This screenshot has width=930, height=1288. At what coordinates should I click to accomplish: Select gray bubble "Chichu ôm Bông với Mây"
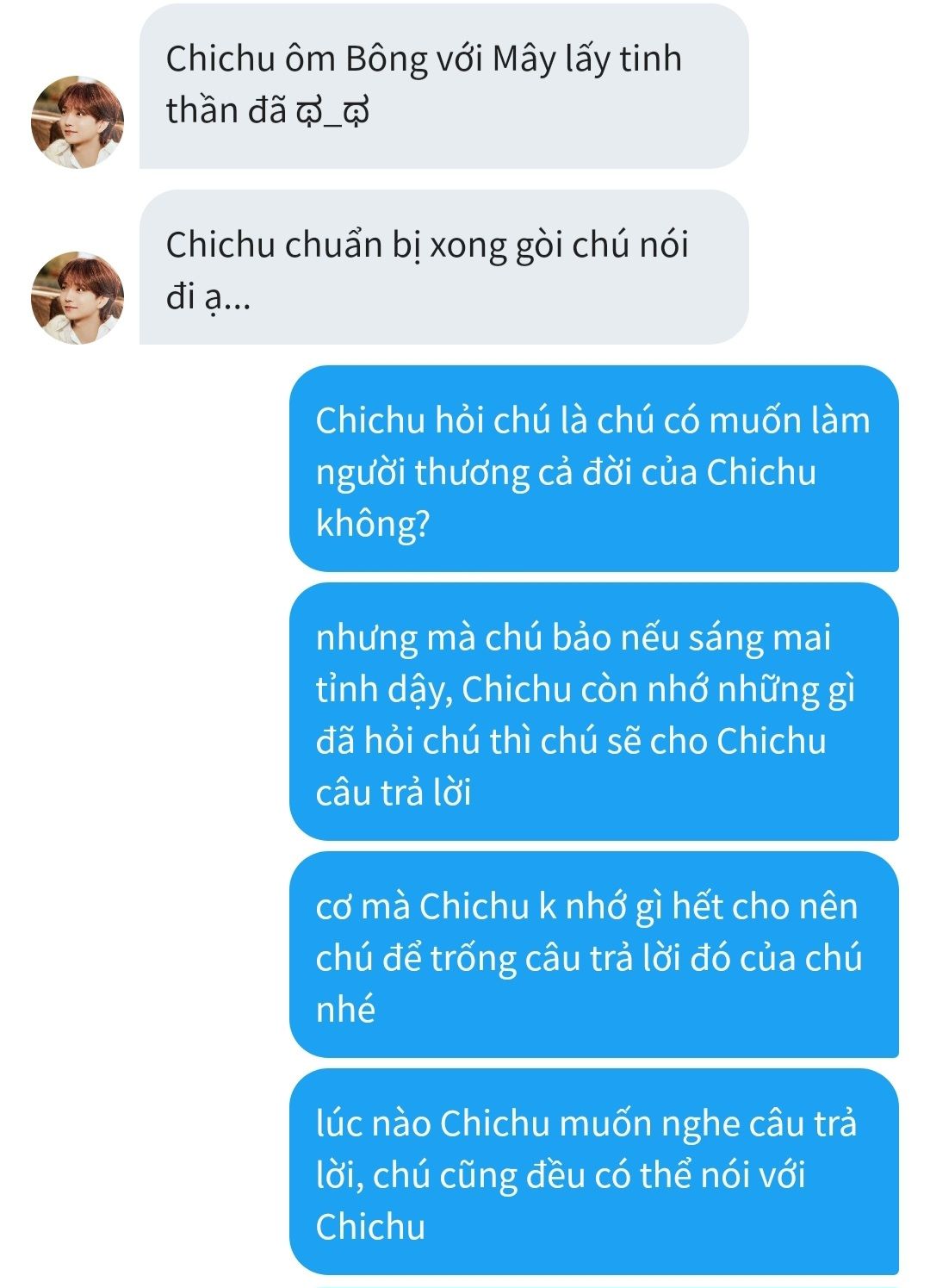pyautogui.click(x=443, y=85)
